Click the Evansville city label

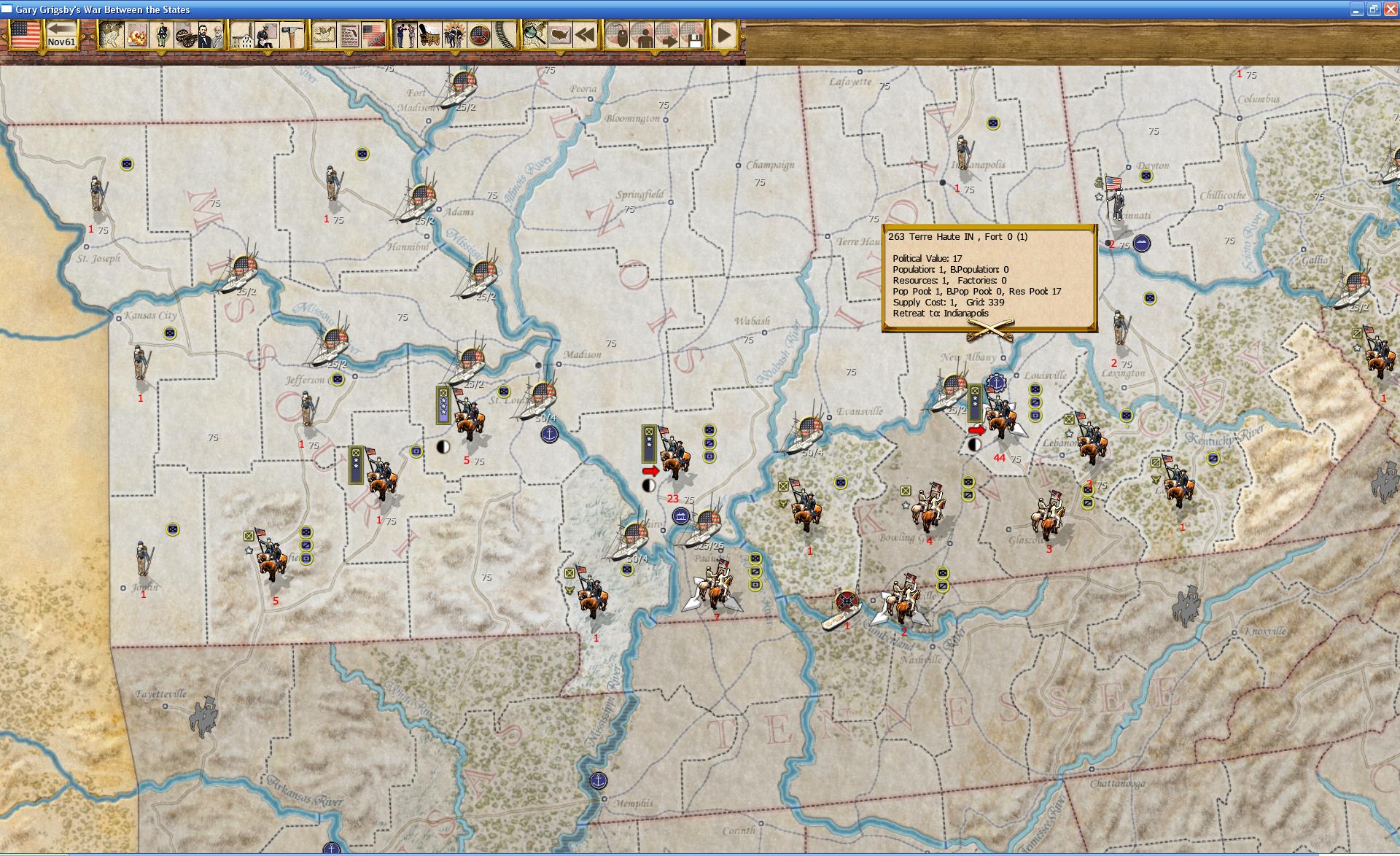pyautogui.click(x=860, y=411)
